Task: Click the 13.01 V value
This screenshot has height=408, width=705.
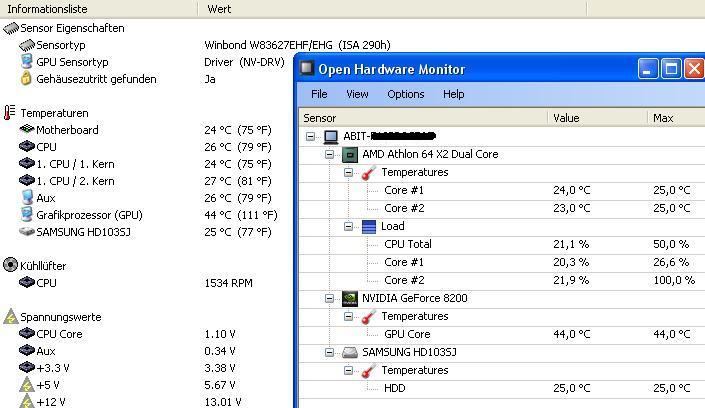Action: [223, 401]
